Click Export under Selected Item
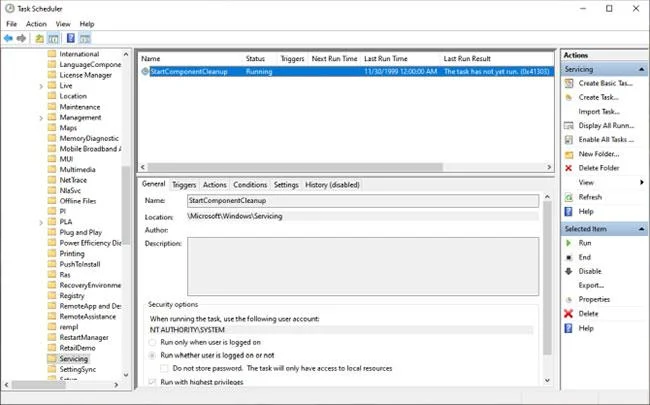Viewport: 650px width, 405px height. (x=591, y=285)
